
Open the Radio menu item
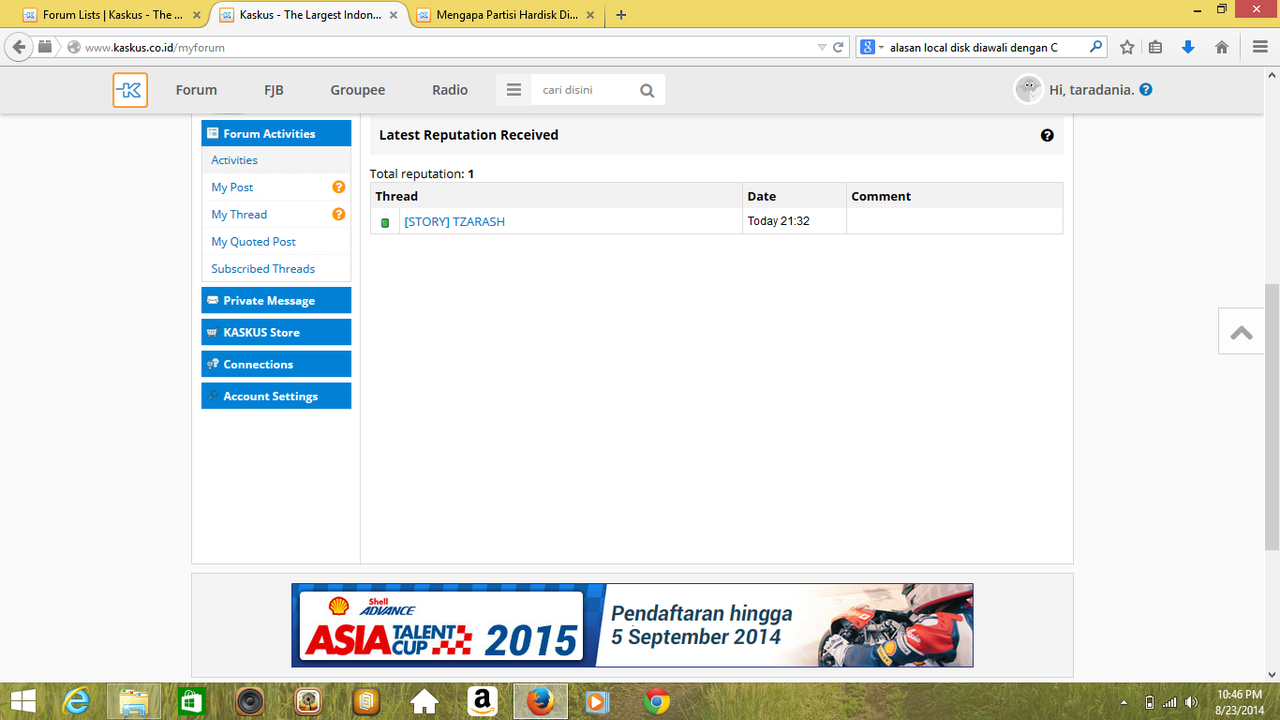450,90
